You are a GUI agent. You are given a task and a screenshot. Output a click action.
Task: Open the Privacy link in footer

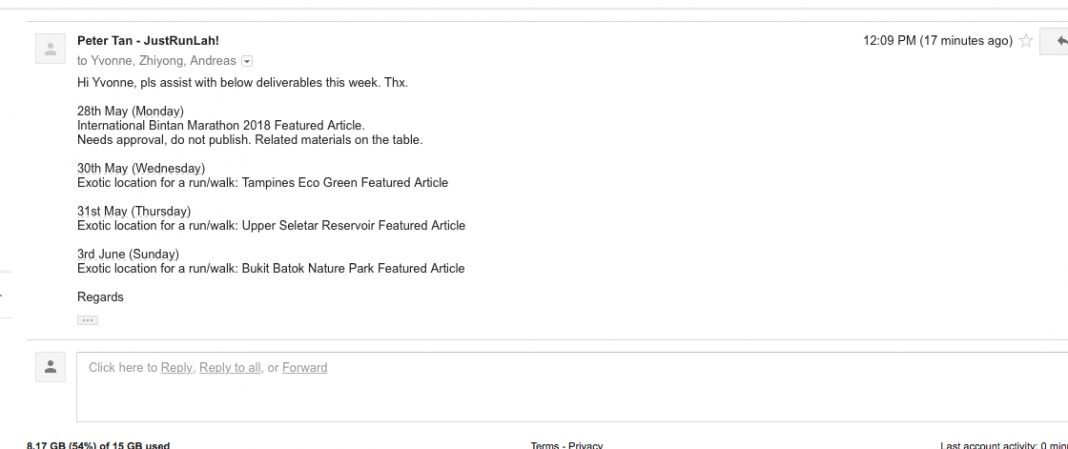(586, 445)
